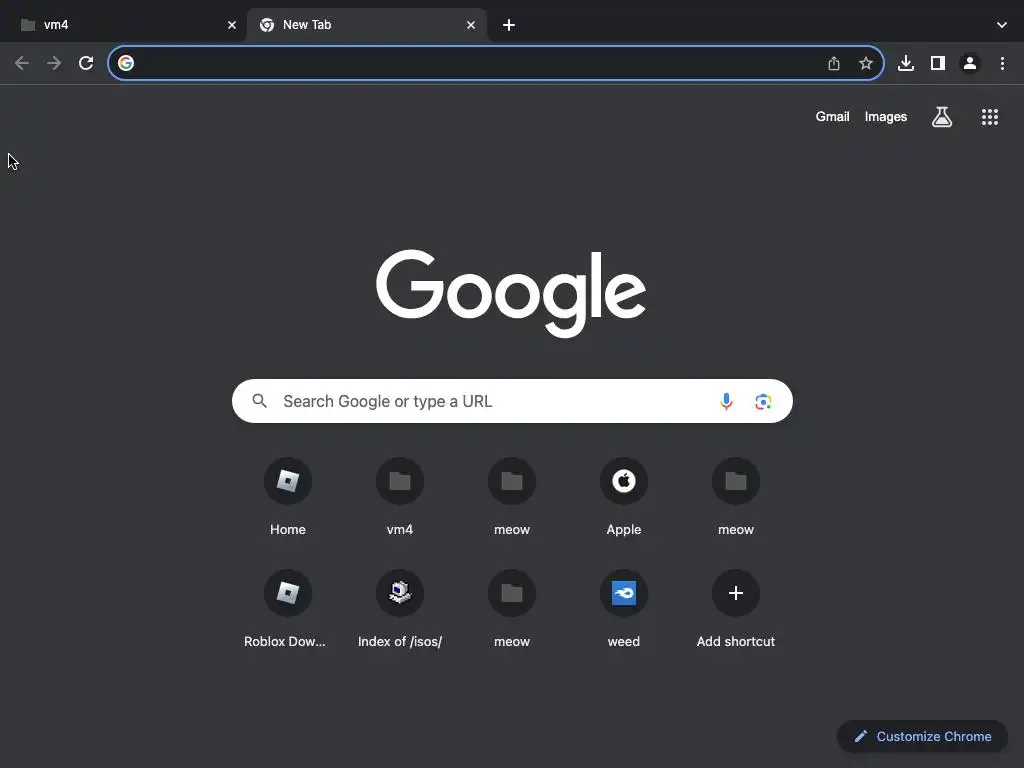Open the Gmail link
1024x768 pixels.
tap(833, 116)
